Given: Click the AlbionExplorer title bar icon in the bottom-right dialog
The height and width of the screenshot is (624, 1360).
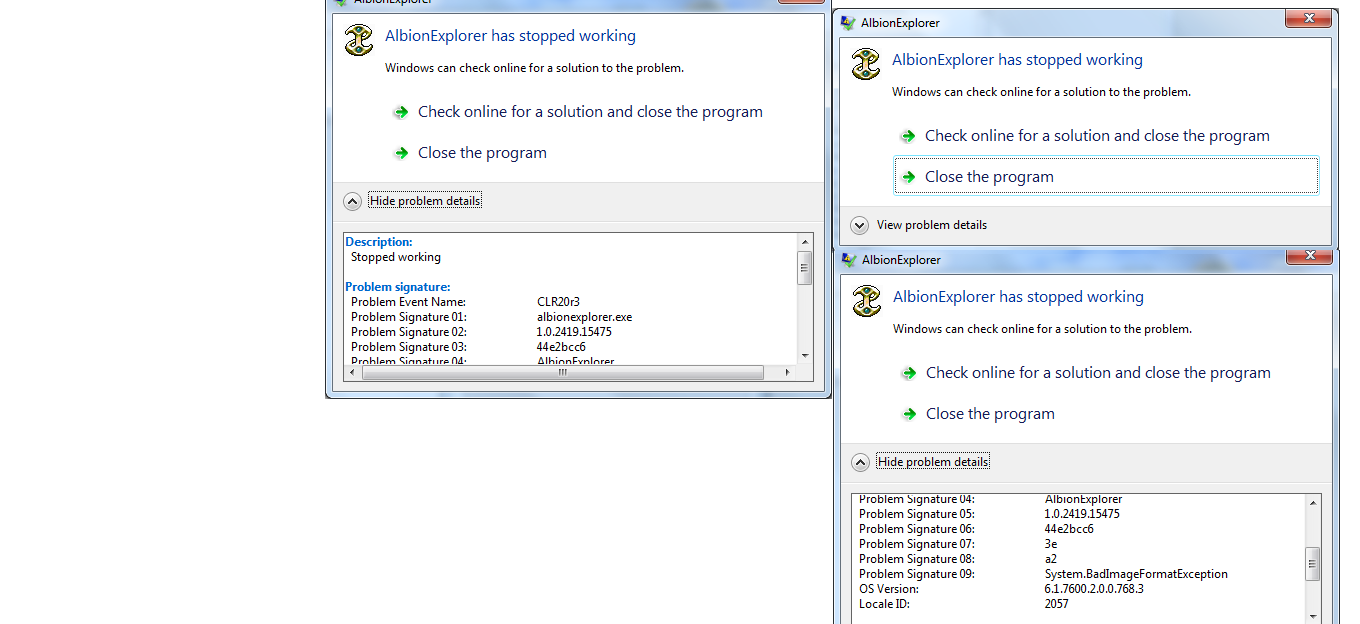Looking at the screenshot, I should [x=850, y=260].
